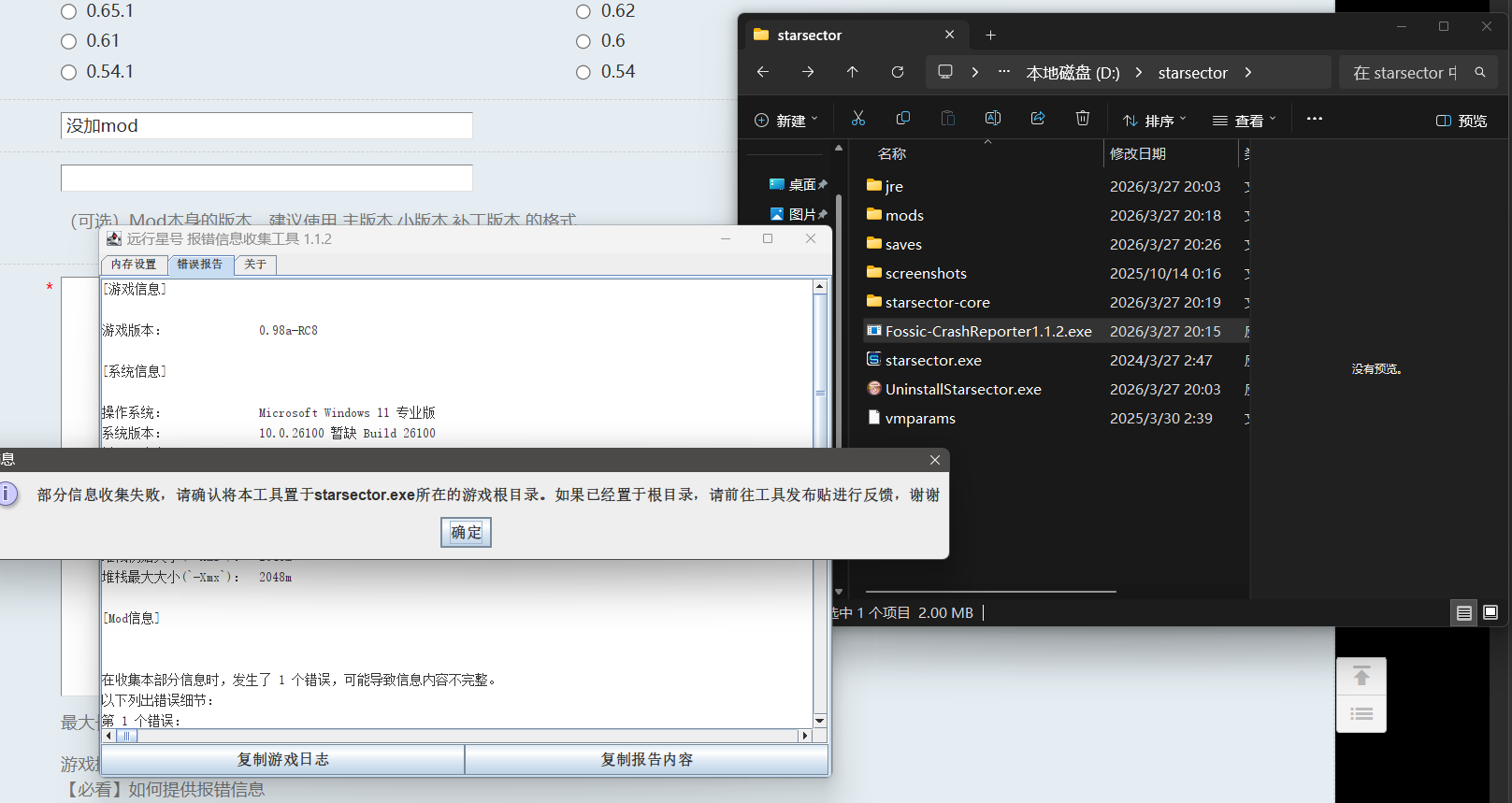Click 复制报告内容 button
The width and height of the screenshot is (1512, 803).
click(647, 760)
